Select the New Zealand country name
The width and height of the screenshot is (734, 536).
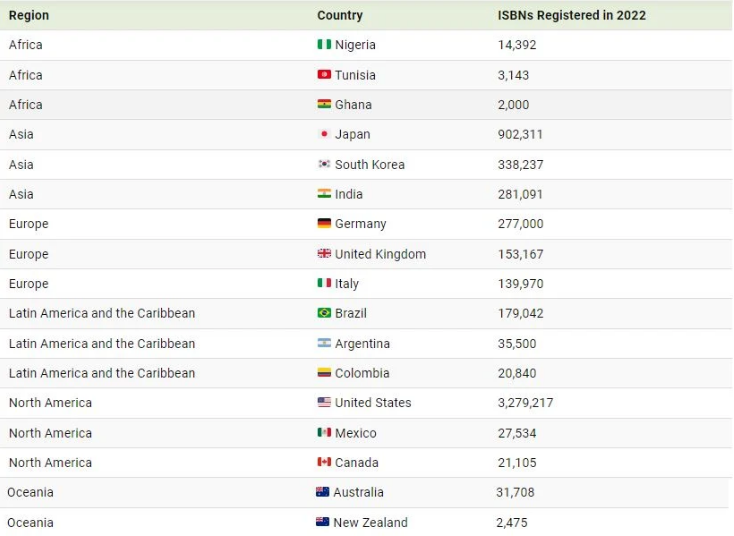pos(370,522)
